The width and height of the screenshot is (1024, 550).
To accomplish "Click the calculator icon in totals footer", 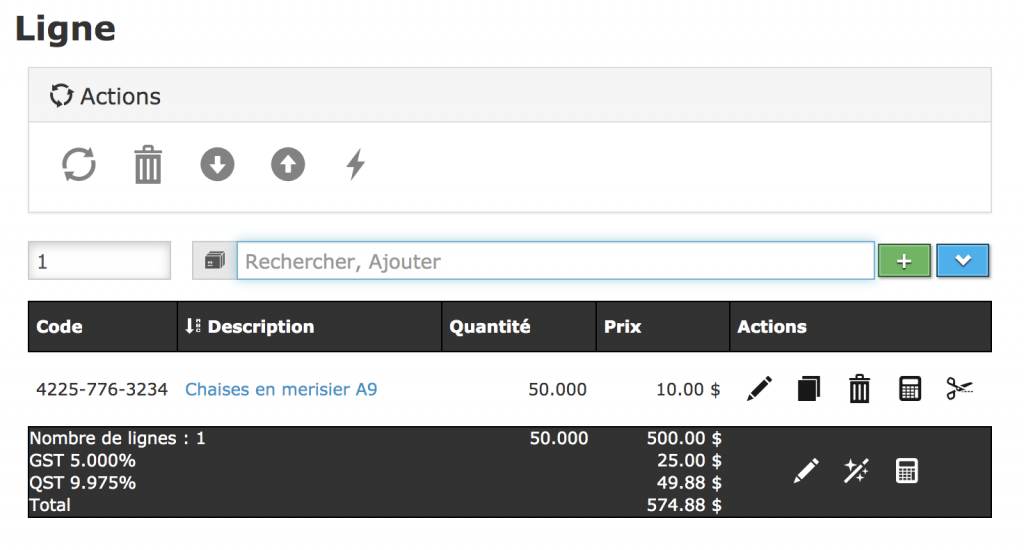I will (x=907, y=471).
